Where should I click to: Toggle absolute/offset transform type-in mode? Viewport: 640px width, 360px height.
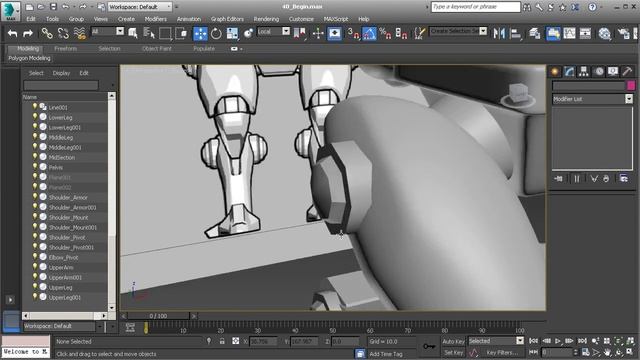coord(236,341)
